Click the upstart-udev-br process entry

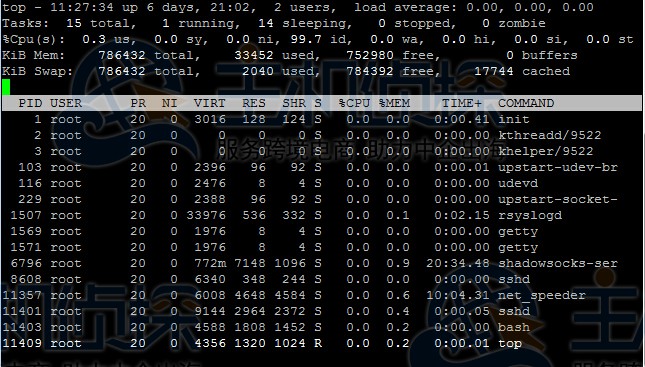(x=557, y=167)
